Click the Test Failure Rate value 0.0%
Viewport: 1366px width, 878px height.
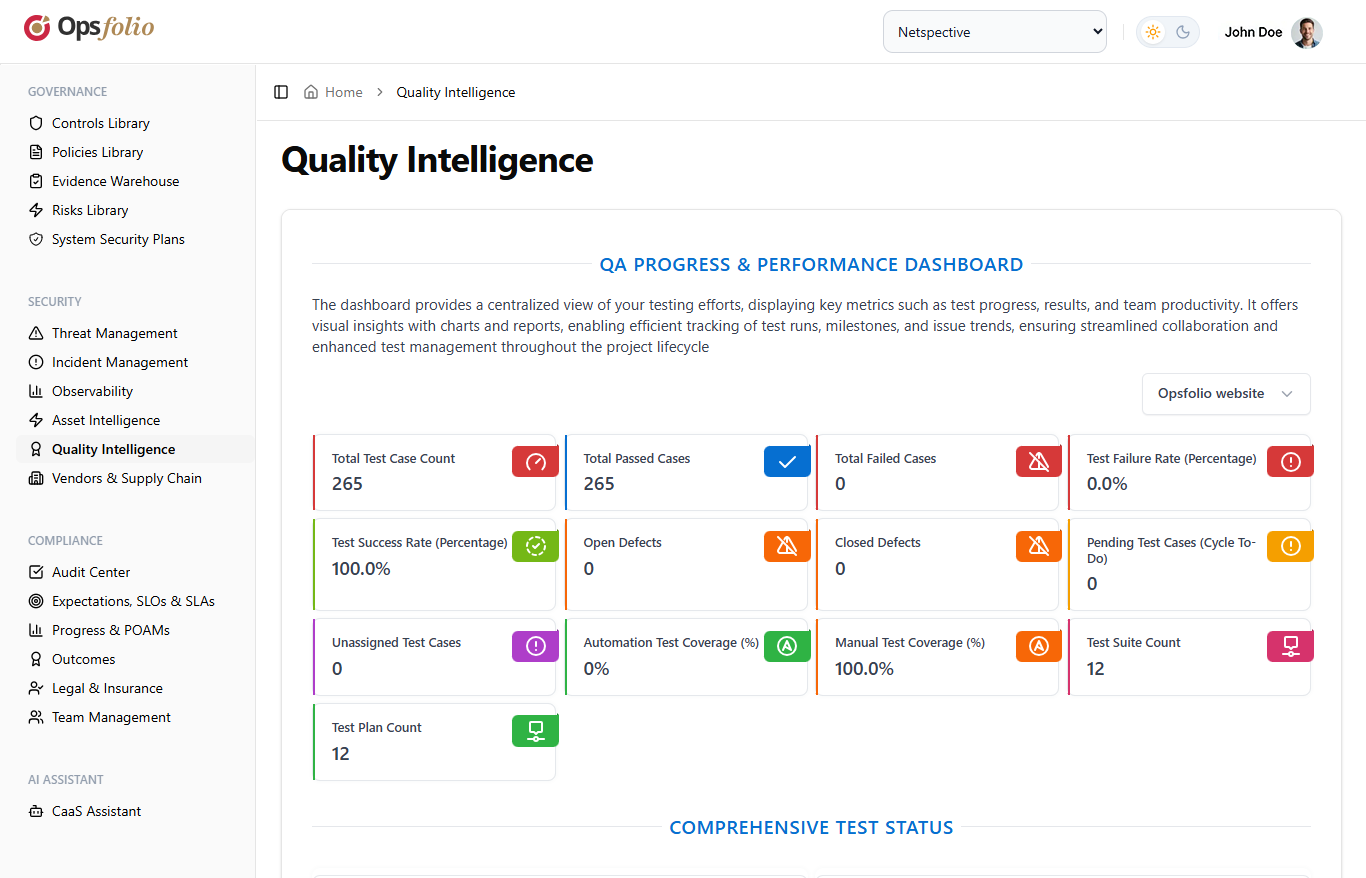pos(1107,484)
